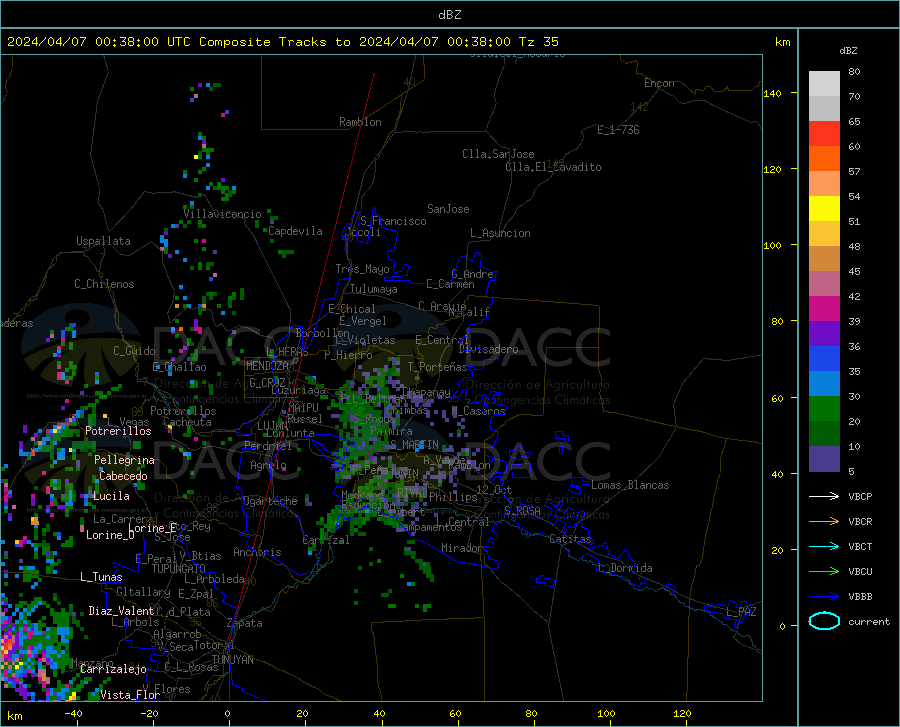
Task: Click the light blue 35 dBZ swatch
Action: point(824,384)
